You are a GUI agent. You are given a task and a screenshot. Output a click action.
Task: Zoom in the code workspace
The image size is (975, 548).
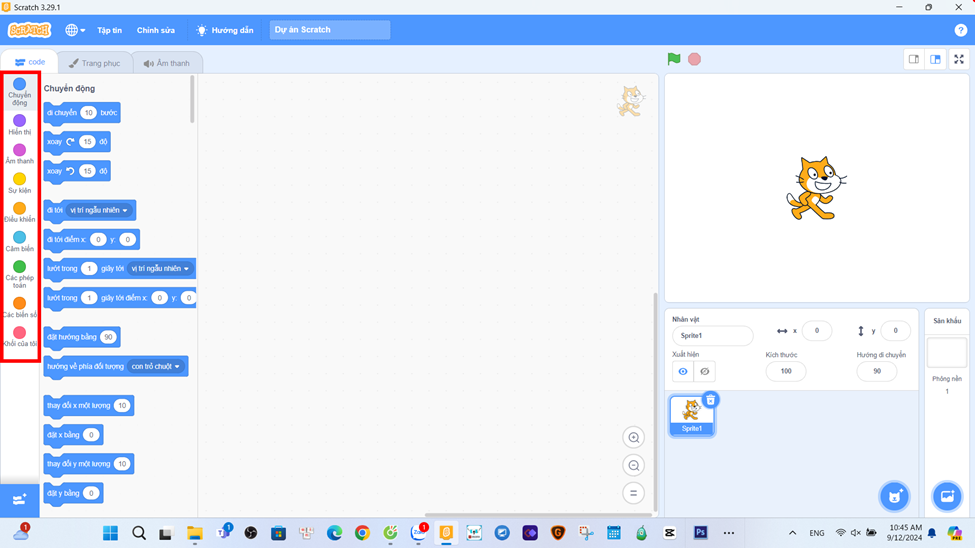point(634,438)
